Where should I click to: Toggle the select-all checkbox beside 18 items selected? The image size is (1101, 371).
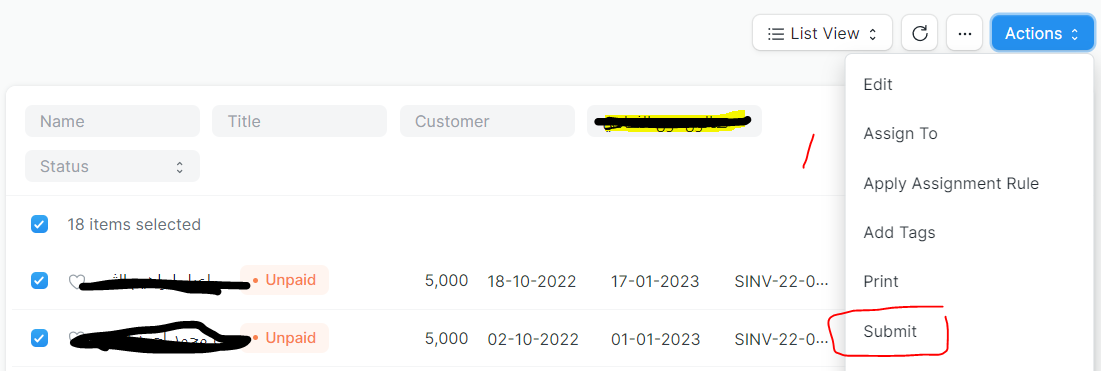[39, 224]
